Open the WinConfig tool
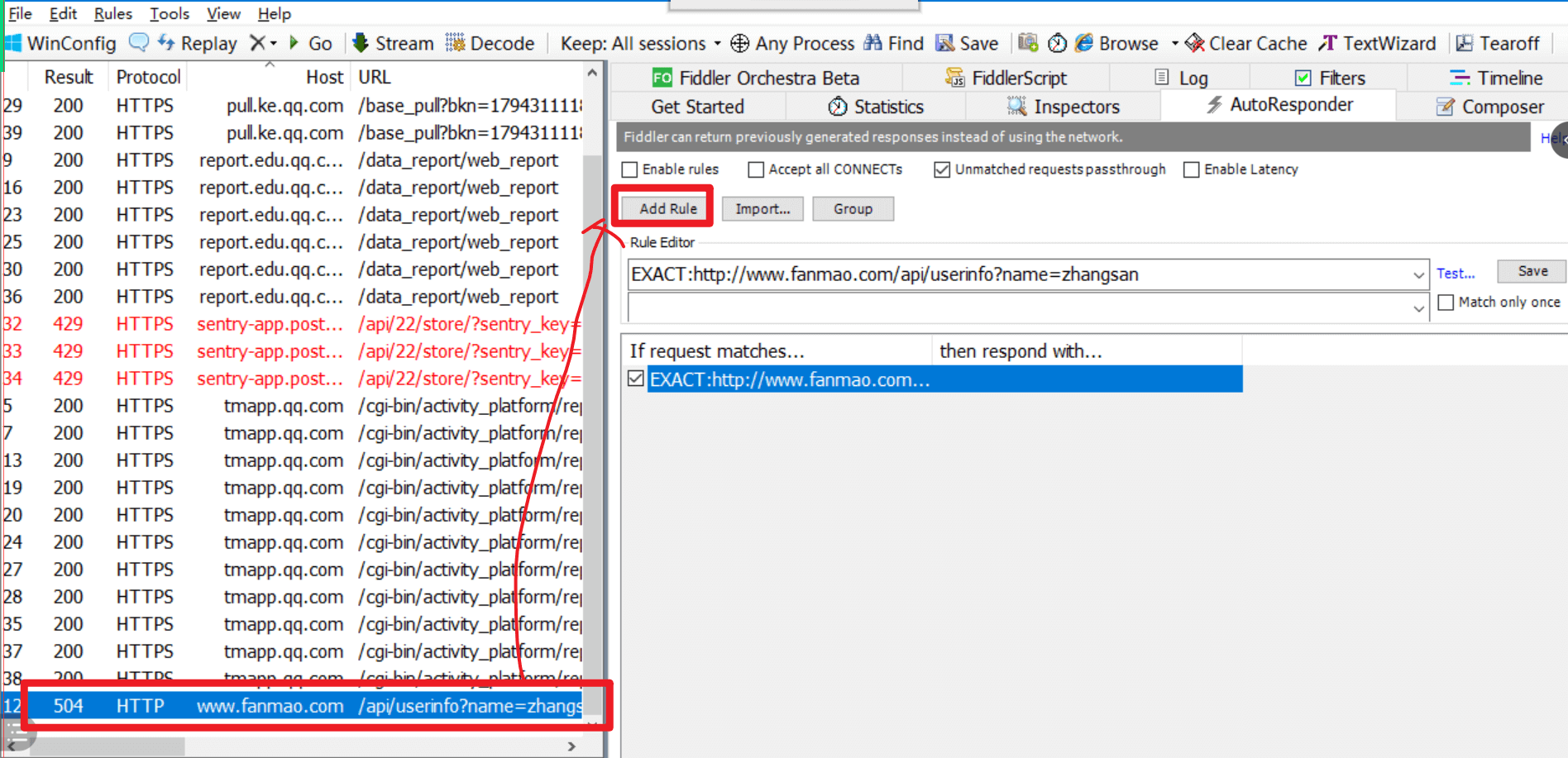1568x758 pixels. [60, 43]
